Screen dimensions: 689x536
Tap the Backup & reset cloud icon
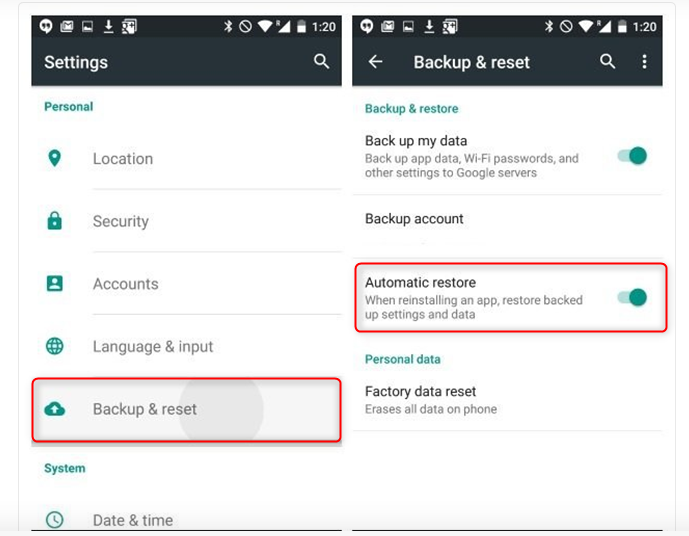coord(54,409)
